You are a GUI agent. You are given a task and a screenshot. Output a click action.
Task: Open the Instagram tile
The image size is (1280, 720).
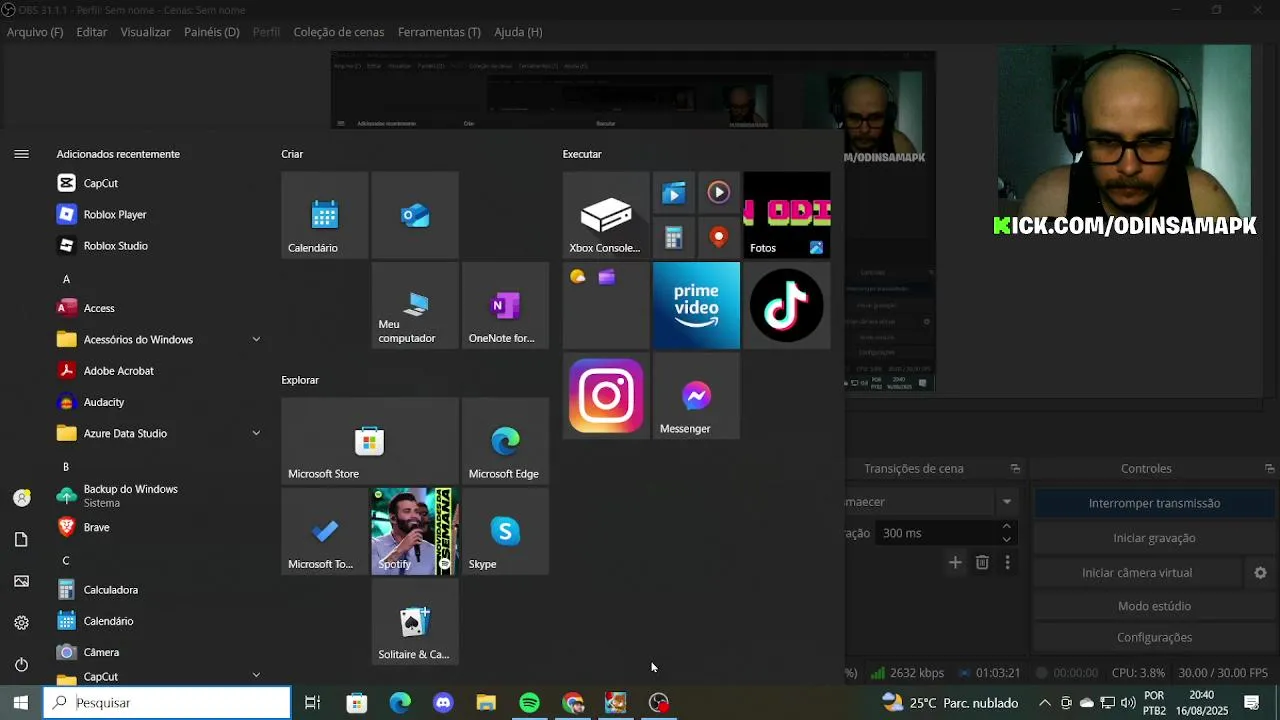[x=606, y=396]
